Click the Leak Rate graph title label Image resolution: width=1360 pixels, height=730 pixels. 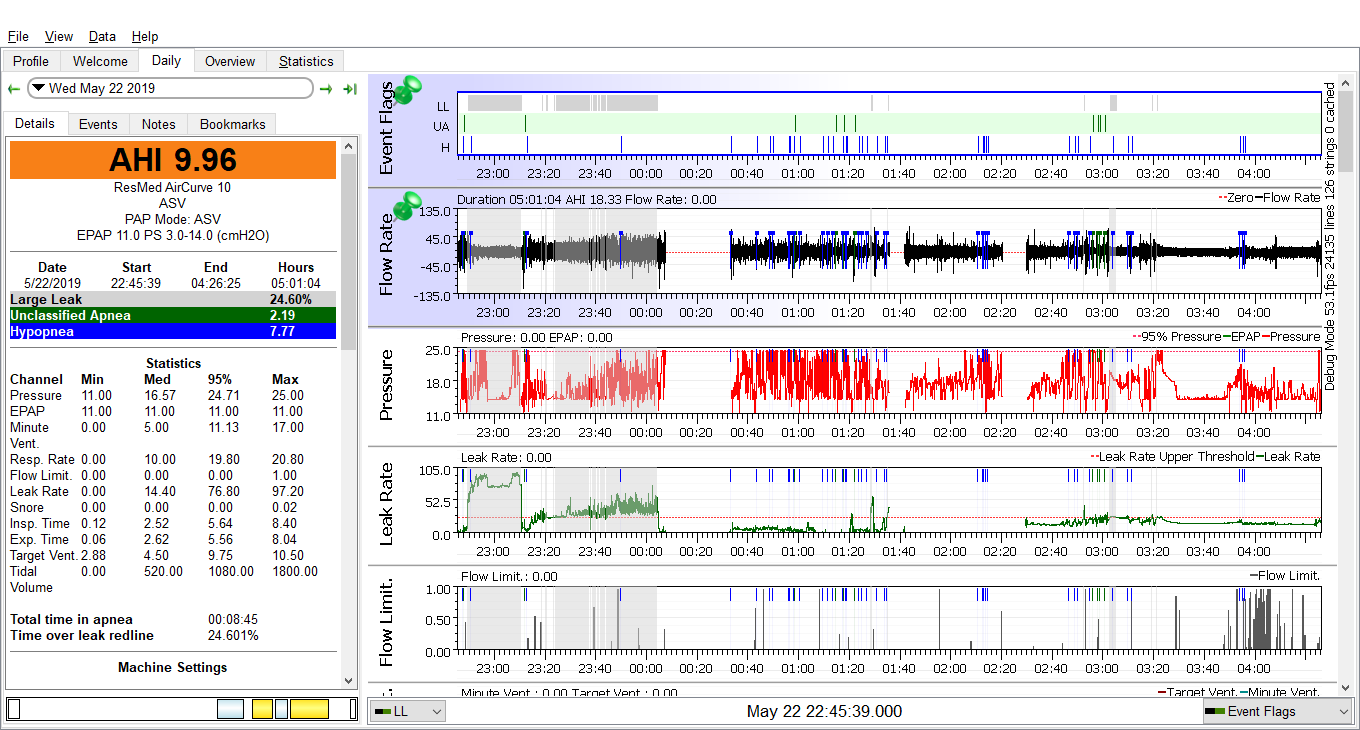(386, 503)
